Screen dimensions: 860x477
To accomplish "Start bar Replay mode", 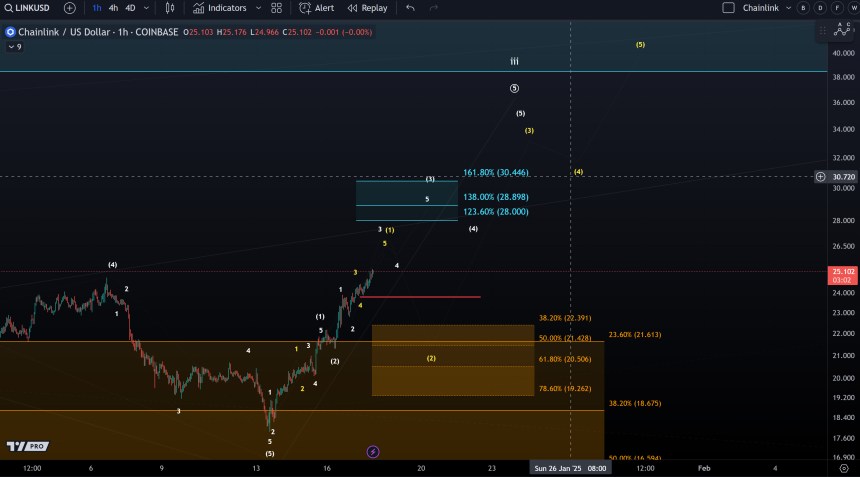I will click(367, 8).
